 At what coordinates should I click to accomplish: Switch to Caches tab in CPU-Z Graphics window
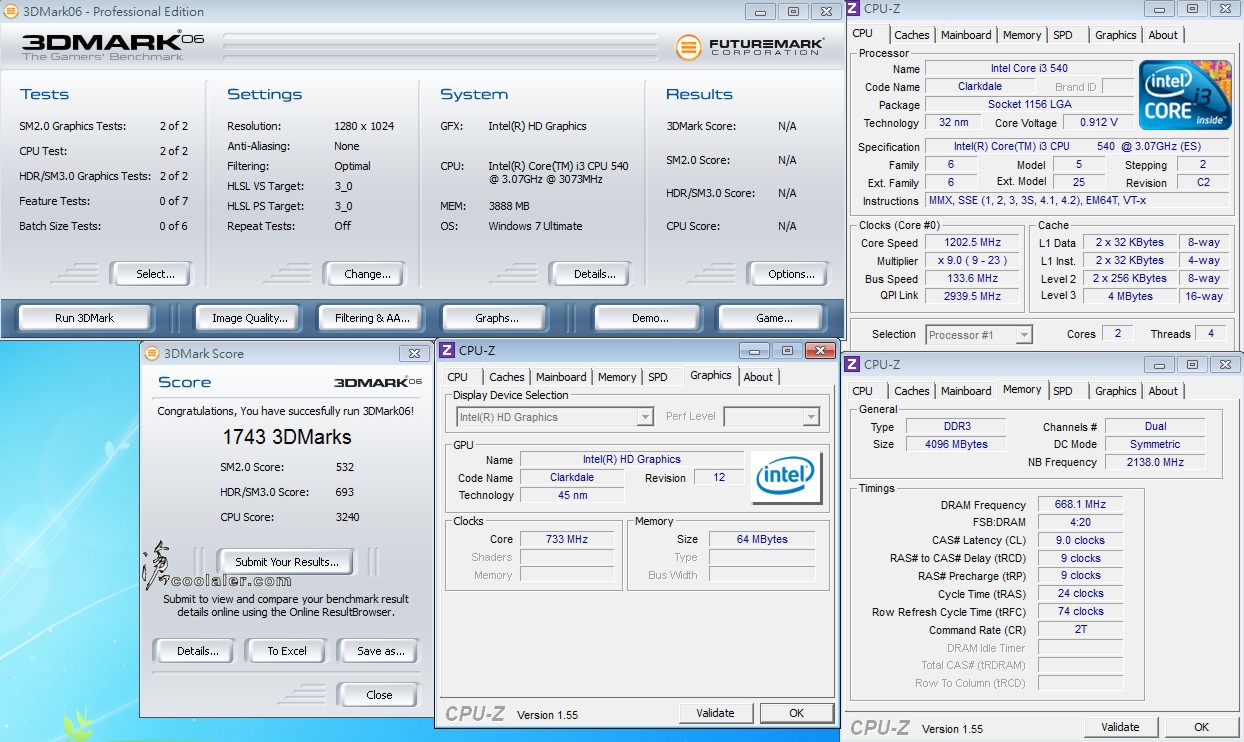pyautogui.click(x=507, y=377)
